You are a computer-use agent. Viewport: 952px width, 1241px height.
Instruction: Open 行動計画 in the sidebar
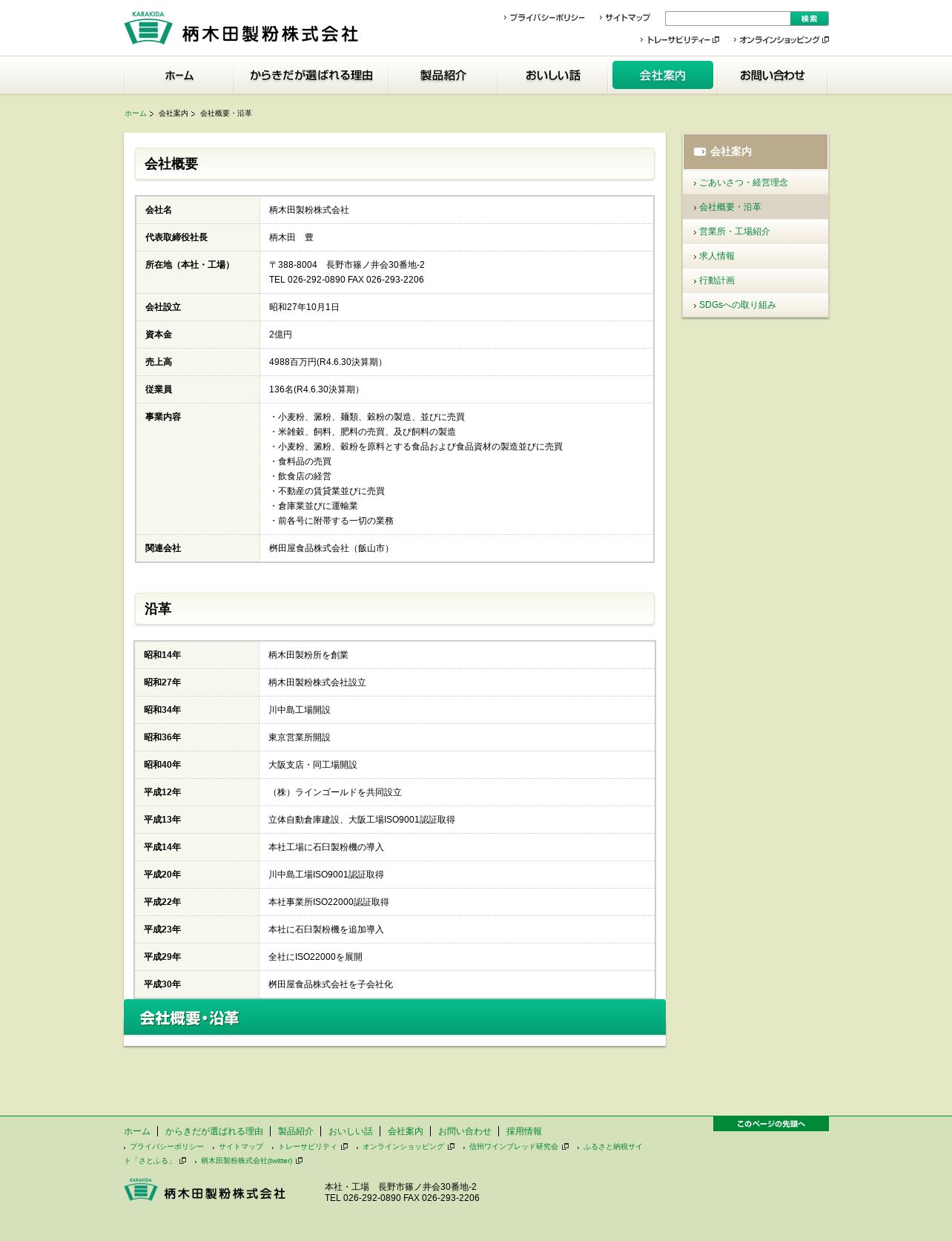[x=756, y=280]
